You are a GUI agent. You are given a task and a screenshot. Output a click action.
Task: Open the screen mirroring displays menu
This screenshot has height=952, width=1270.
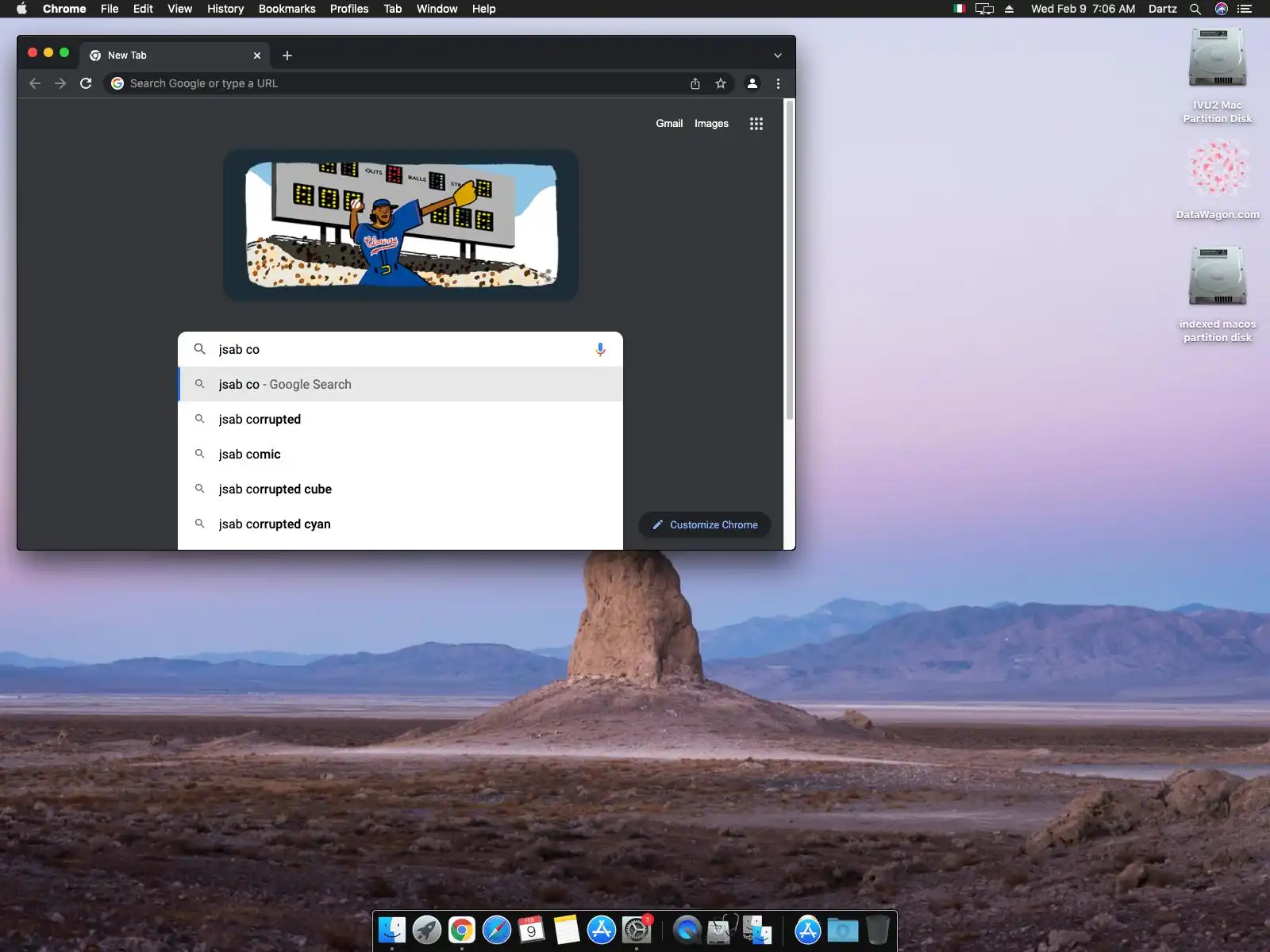[x=984, y=9]
